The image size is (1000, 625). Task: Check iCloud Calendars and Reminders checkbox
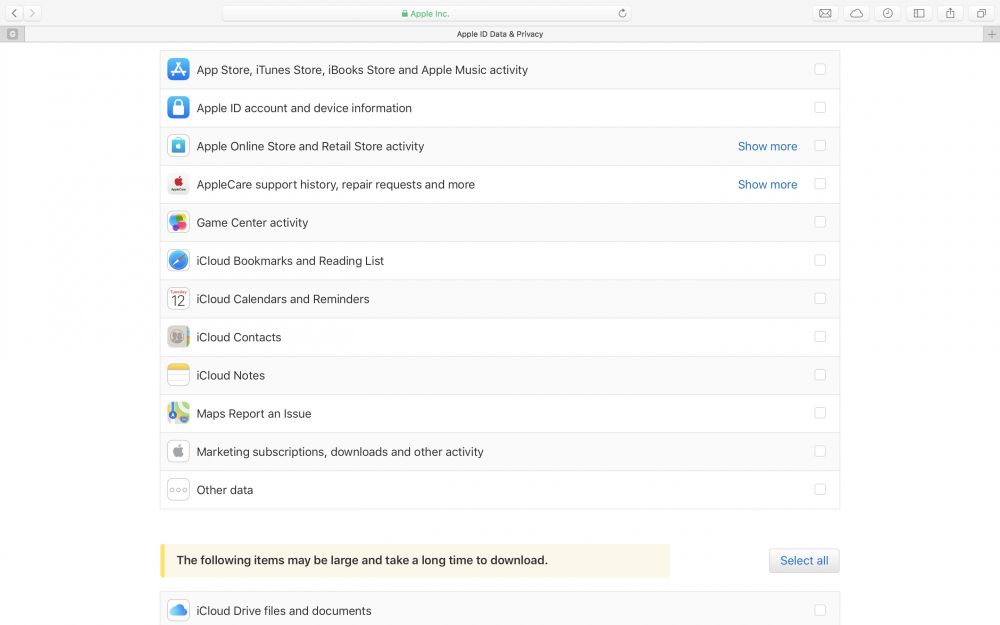coord(820,298)
